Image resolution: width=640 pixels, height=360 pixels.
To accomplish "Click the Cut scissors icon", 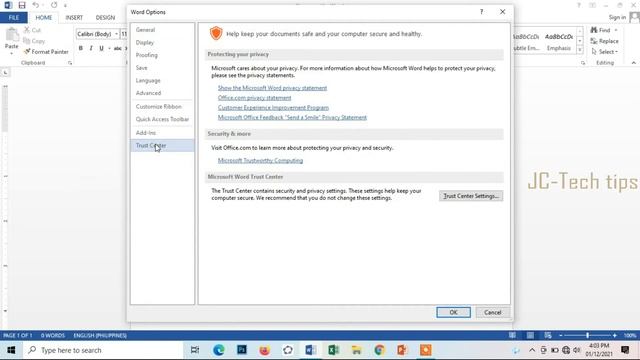I will [27, 30].
